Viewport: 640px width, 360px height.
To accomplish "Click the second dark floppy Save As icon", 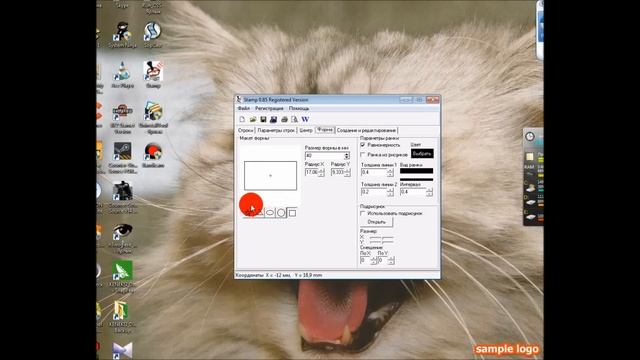I will pyautogui.click(x=273, y=119).
